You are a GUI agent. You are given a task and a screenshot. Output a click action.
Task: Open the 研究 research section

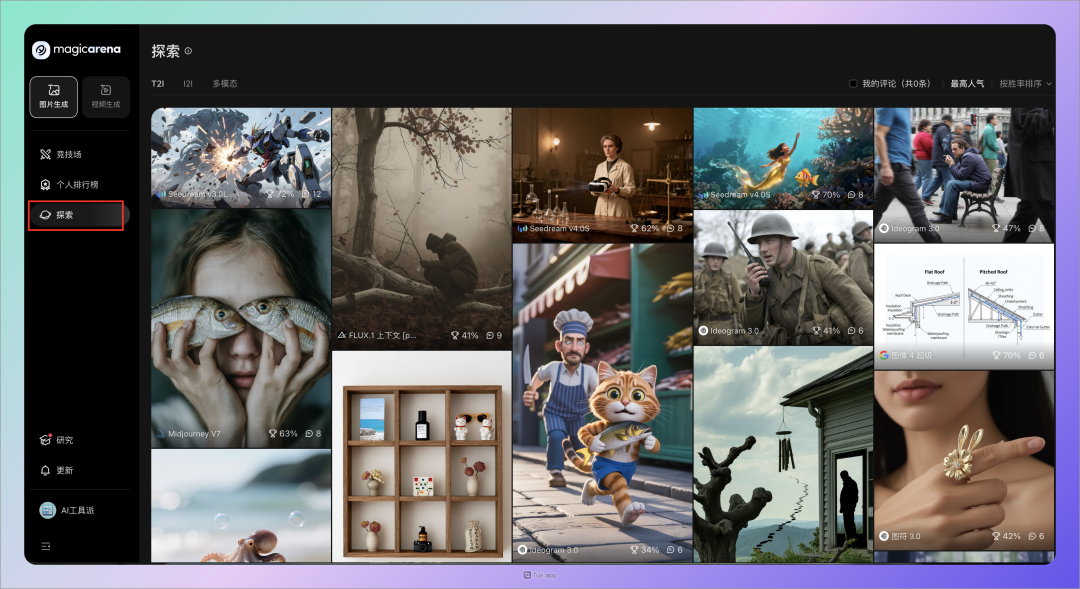56,440
